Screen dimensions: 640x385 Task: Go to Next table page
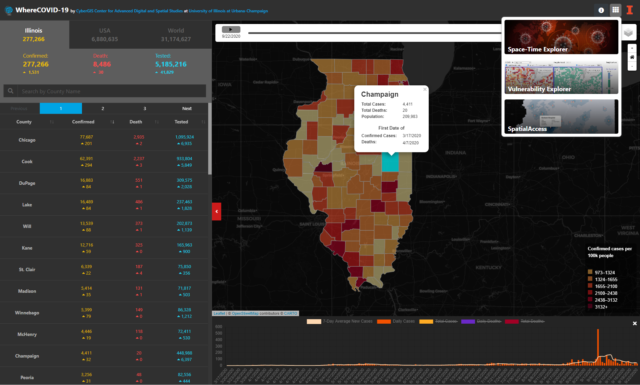187,108
